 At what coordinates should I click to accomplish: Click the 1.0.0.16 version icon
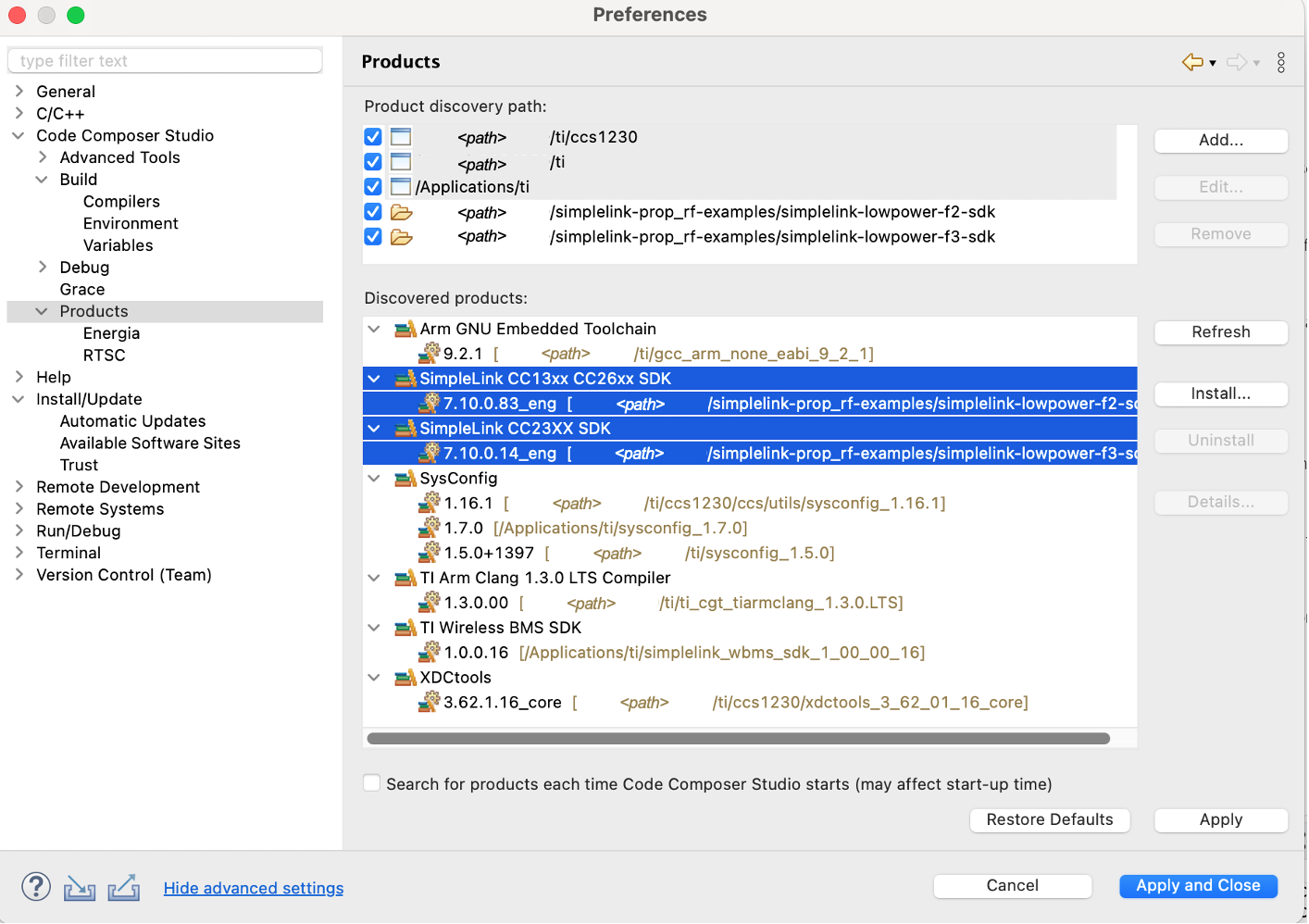click(x=429, y=653)
